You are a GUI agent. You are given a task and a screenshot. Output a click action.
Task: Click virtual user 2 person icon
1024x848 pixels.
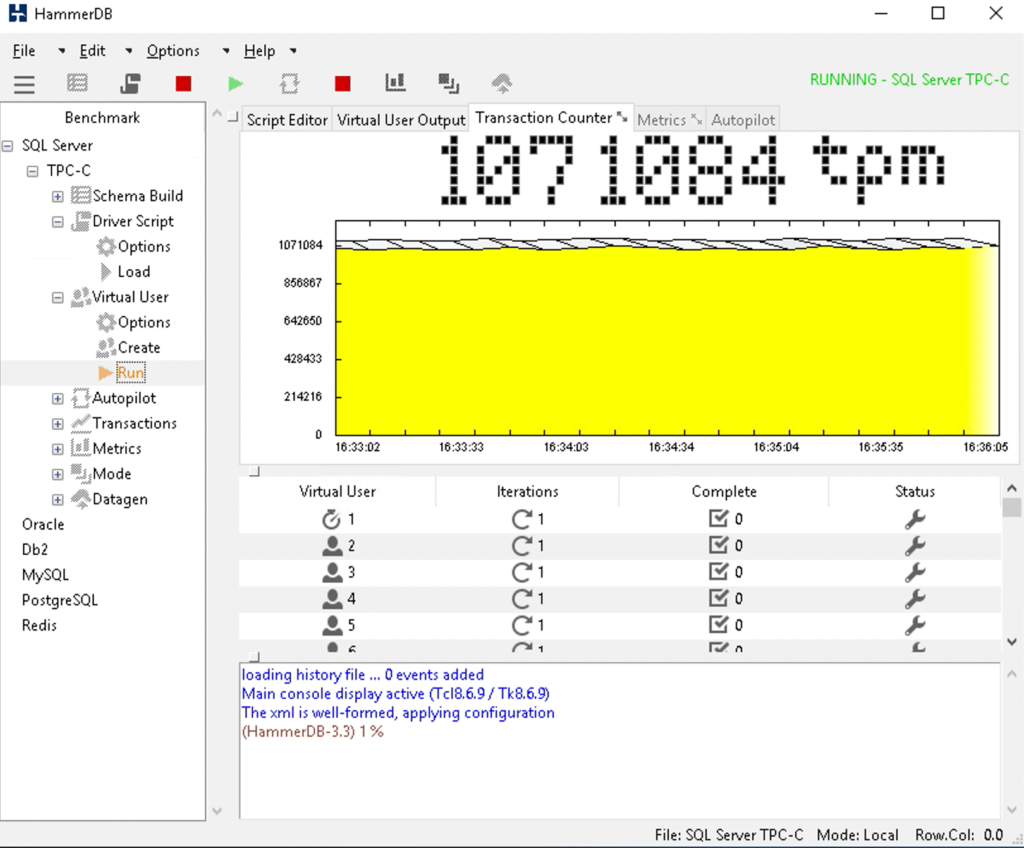(x=332, y=546)
